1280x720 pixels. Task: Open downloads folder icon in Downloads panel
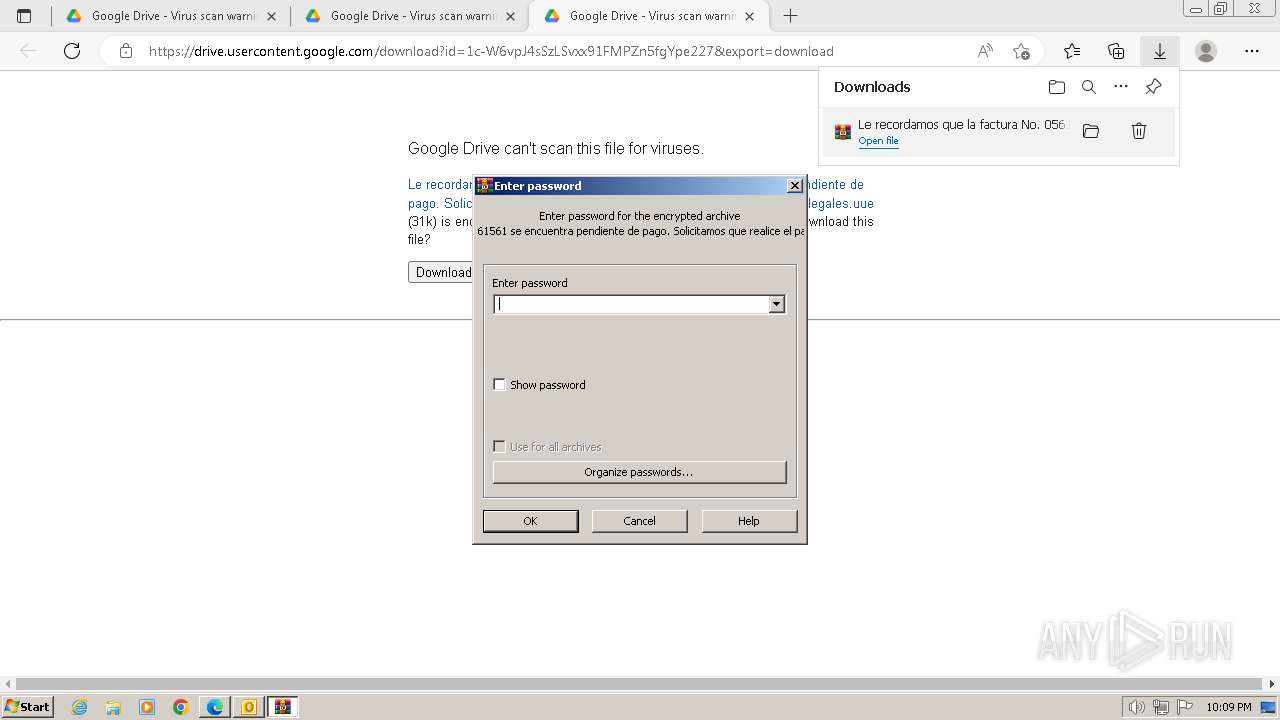1057,87
